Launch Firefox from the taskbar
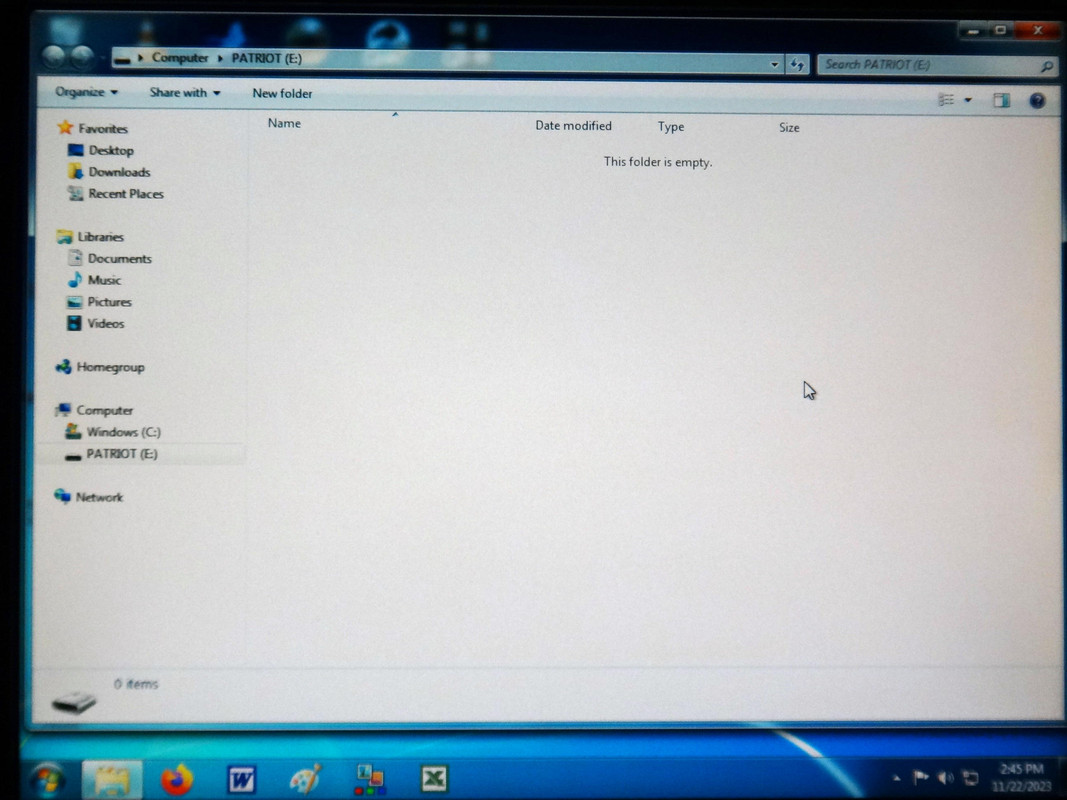 [177, 780]
